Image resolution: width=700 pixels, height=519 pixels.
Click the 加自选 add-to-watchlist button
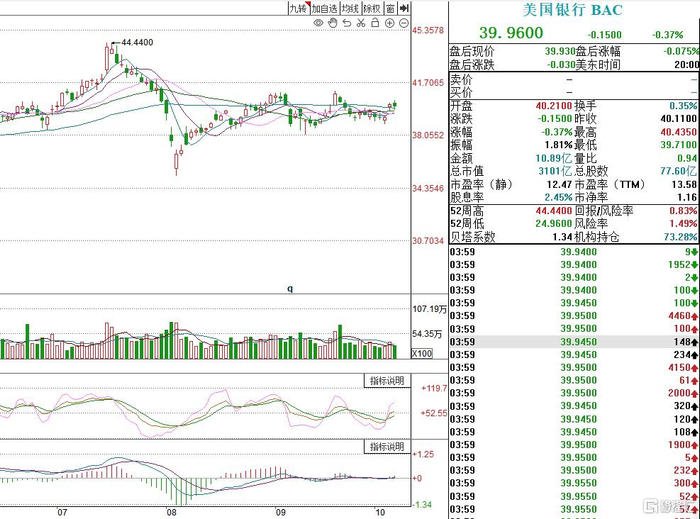click(x=325, y=8)
